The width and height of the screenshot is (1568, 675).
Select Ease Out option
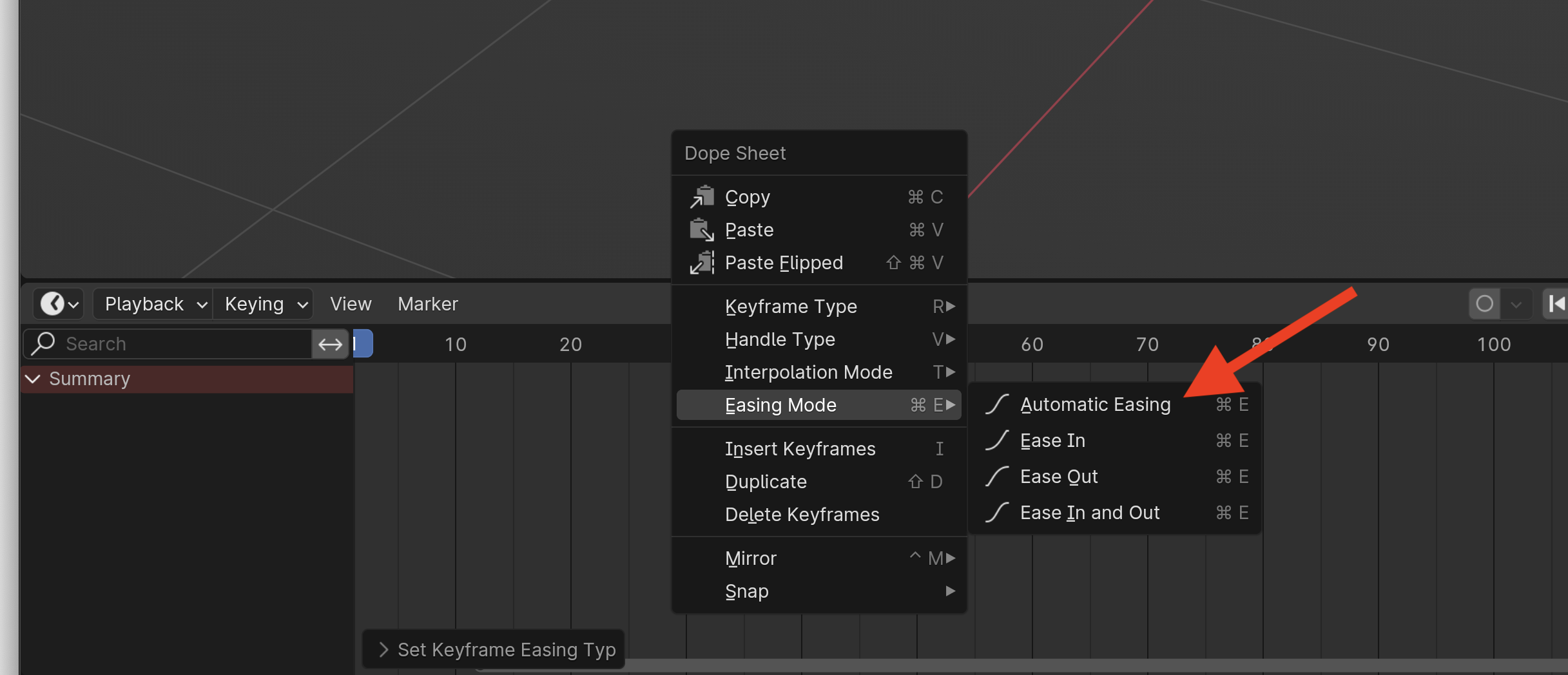[1114, 477]
